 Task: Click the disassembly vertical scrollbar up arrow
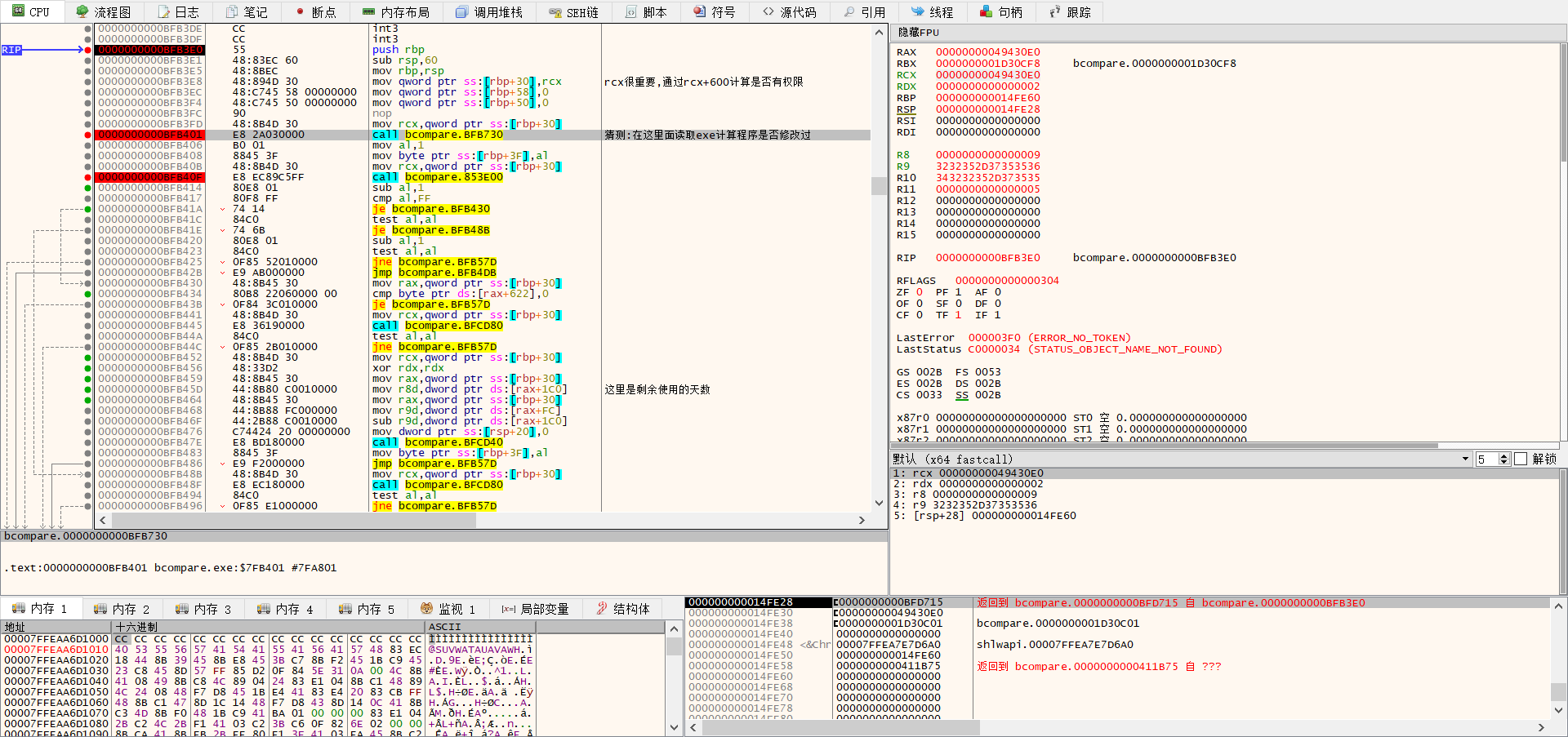pos(879,33)
